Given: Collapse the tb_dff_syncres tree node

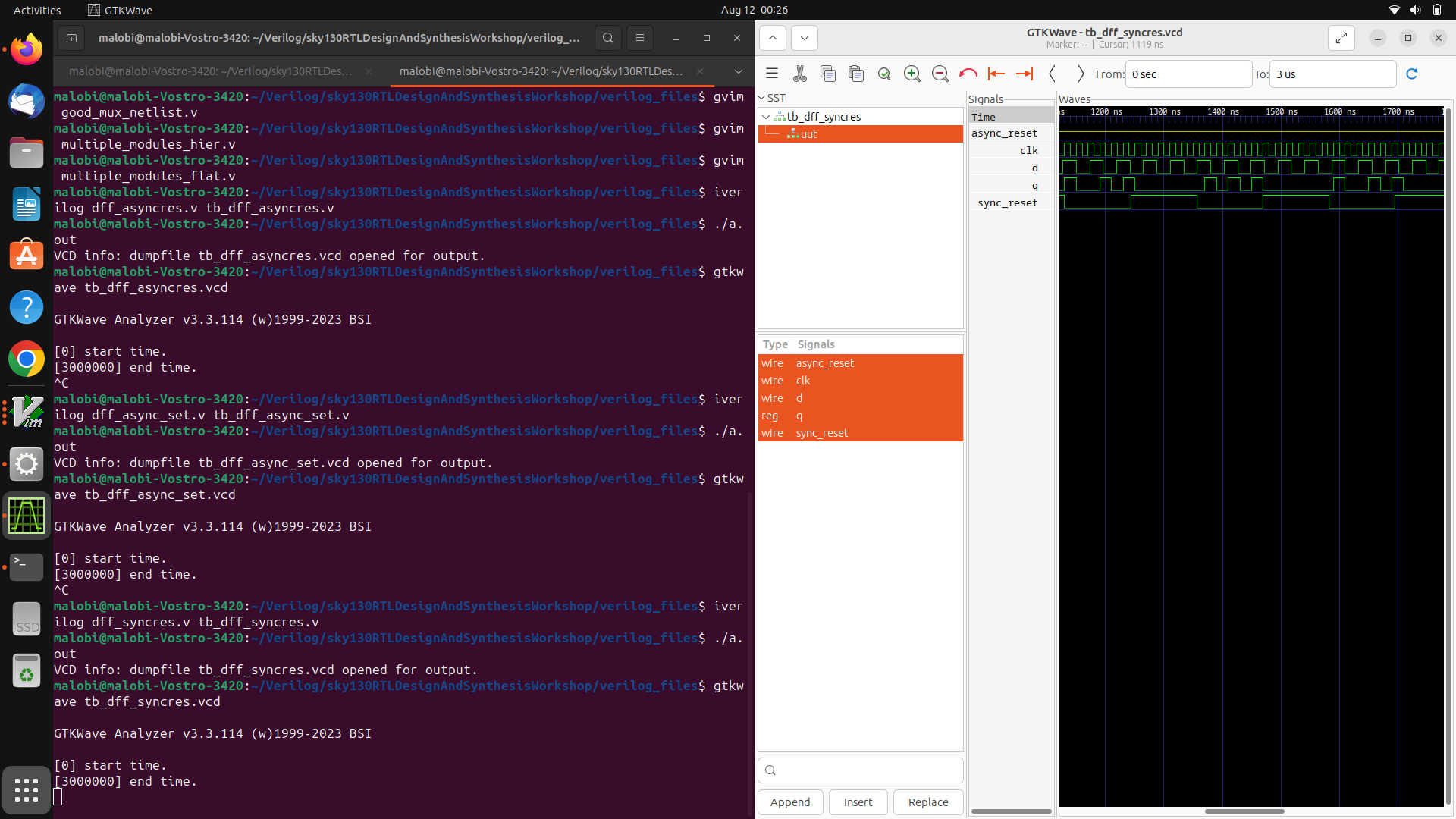Looking at the screenshot, I should pos(767,117).
